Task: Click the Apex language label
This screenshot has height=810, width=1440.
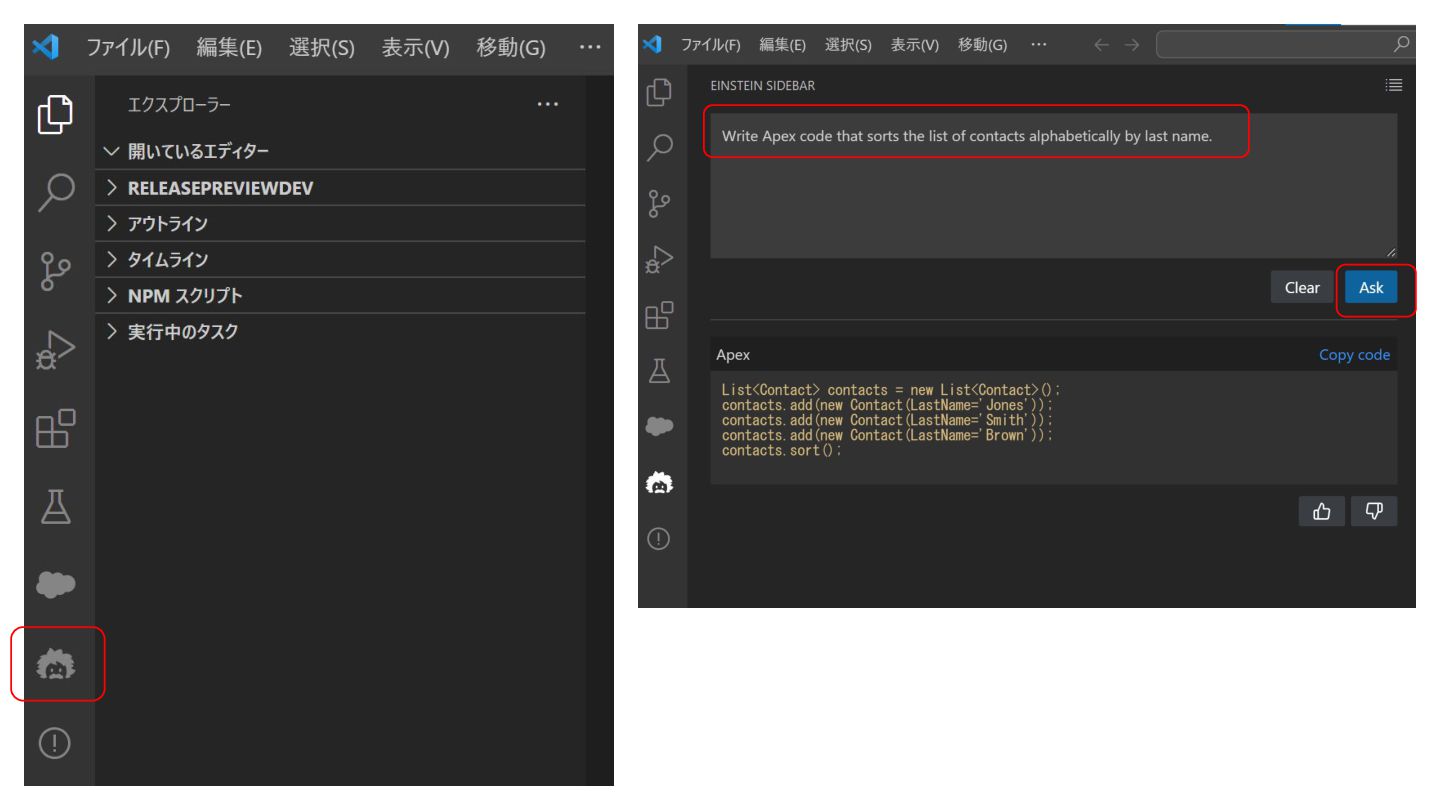Action: click(x=733, y=355)
